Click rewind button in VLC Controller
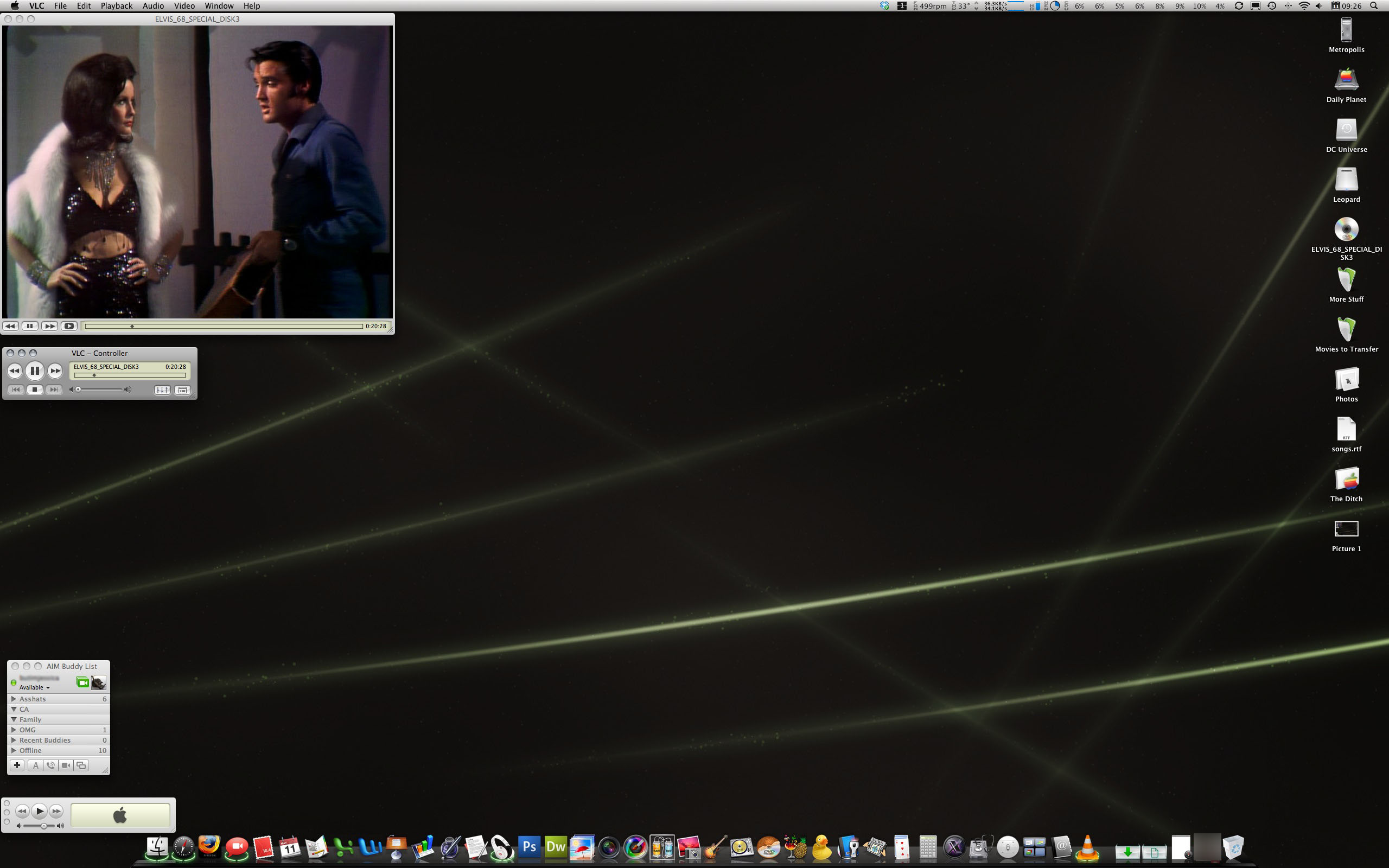 (x=14, y=371)
